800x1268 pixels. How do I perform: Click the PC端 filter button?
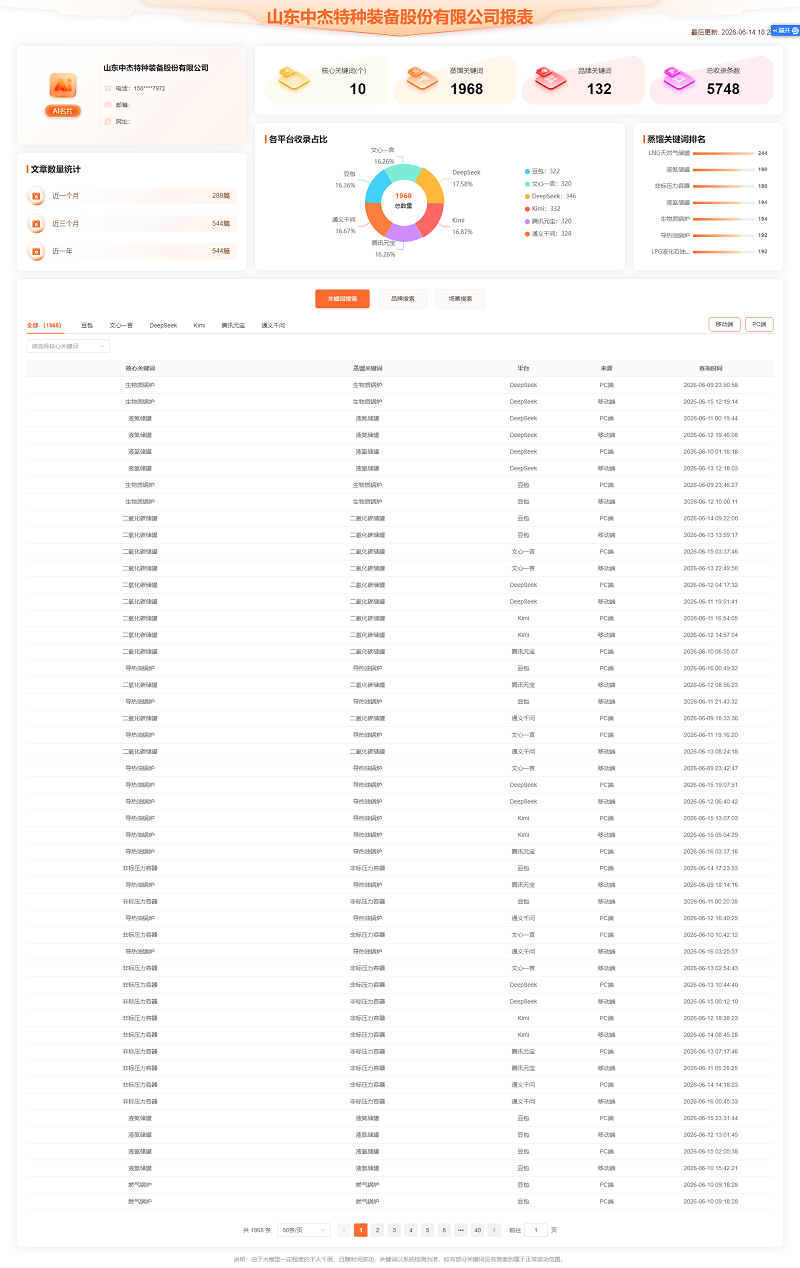pyautogui.click(x=759, y=324)
